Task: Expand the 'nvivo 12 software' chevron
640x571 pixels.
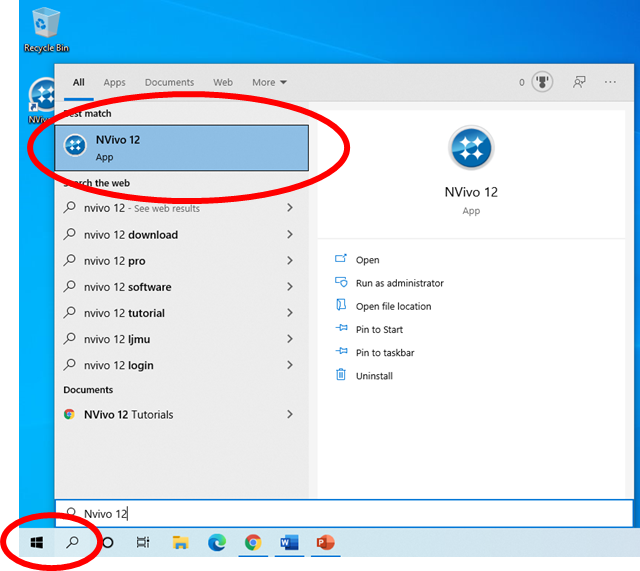Action: [290, 287]
